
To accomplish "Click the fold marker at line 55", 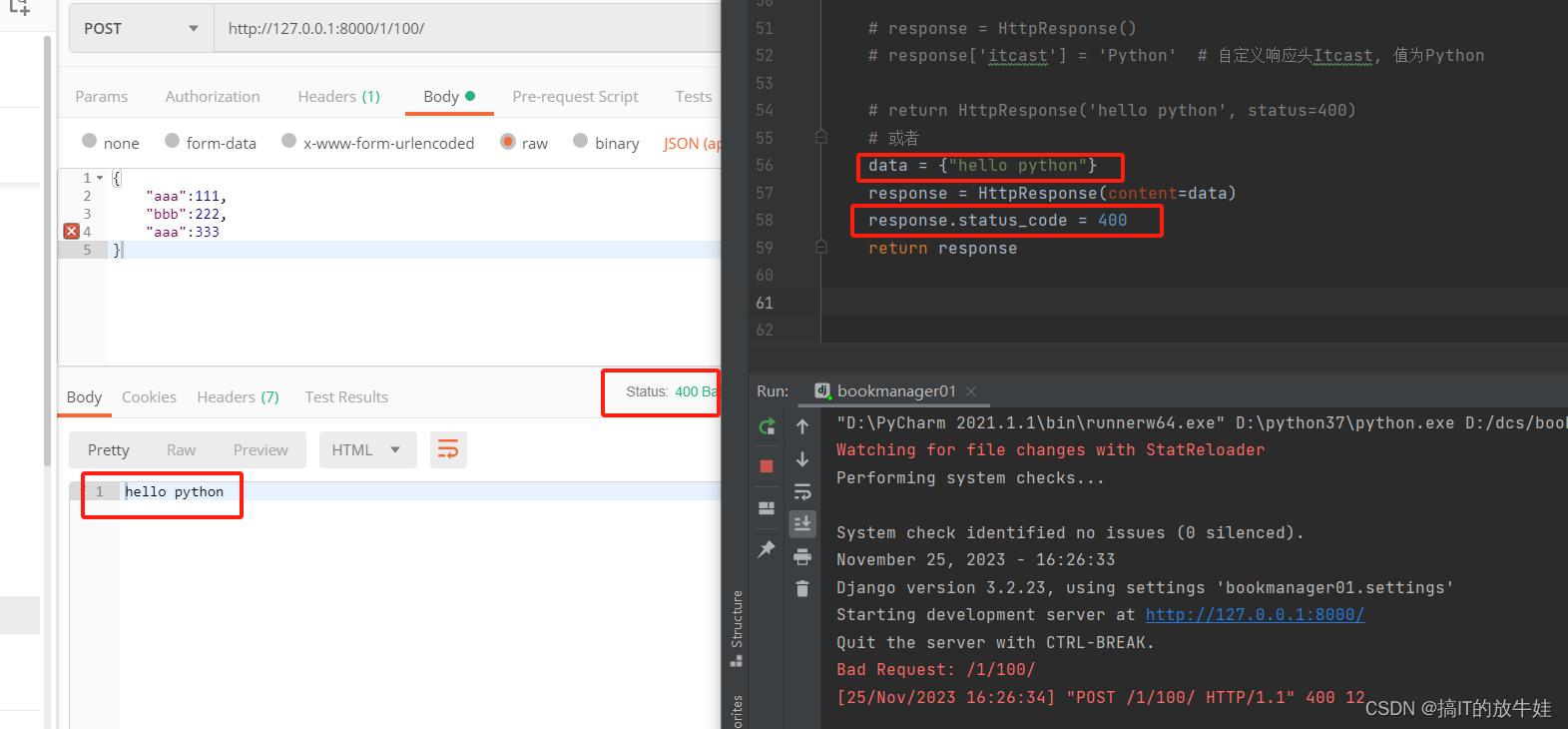I will point(821,137).
